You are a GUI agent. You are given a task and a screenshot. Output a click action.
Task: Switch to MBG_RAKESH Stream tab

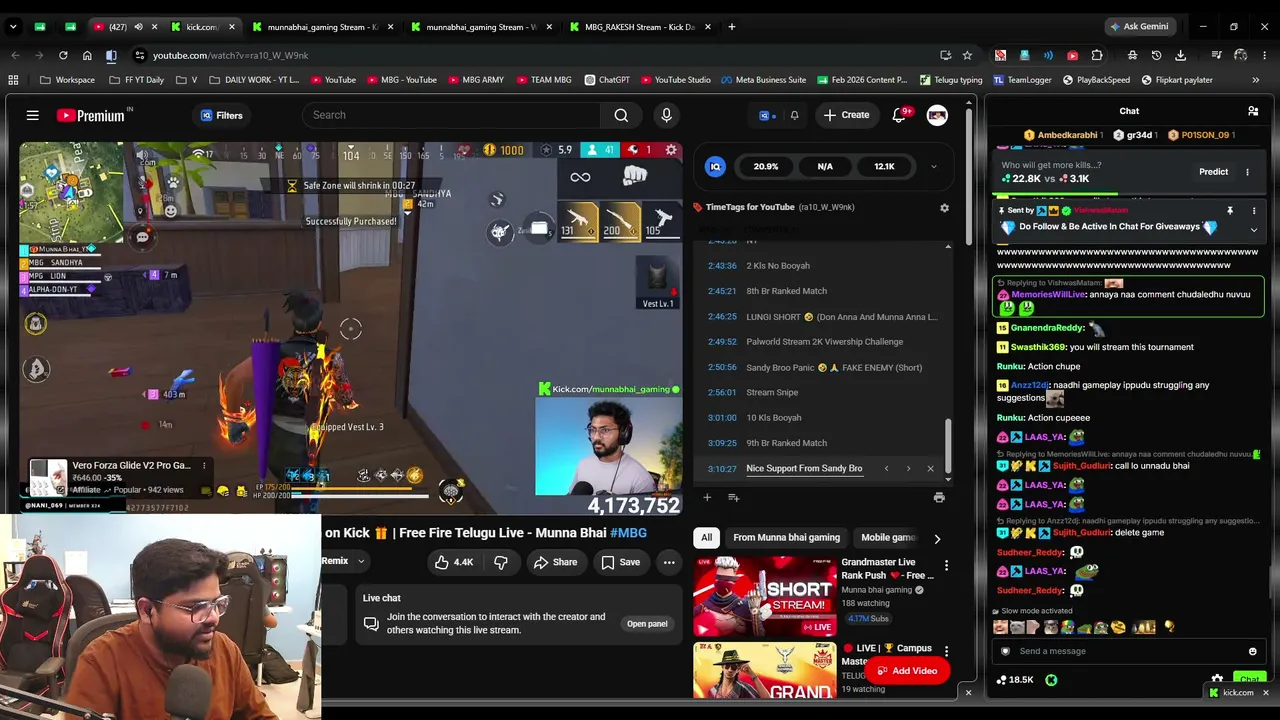(x=640, y=27)
